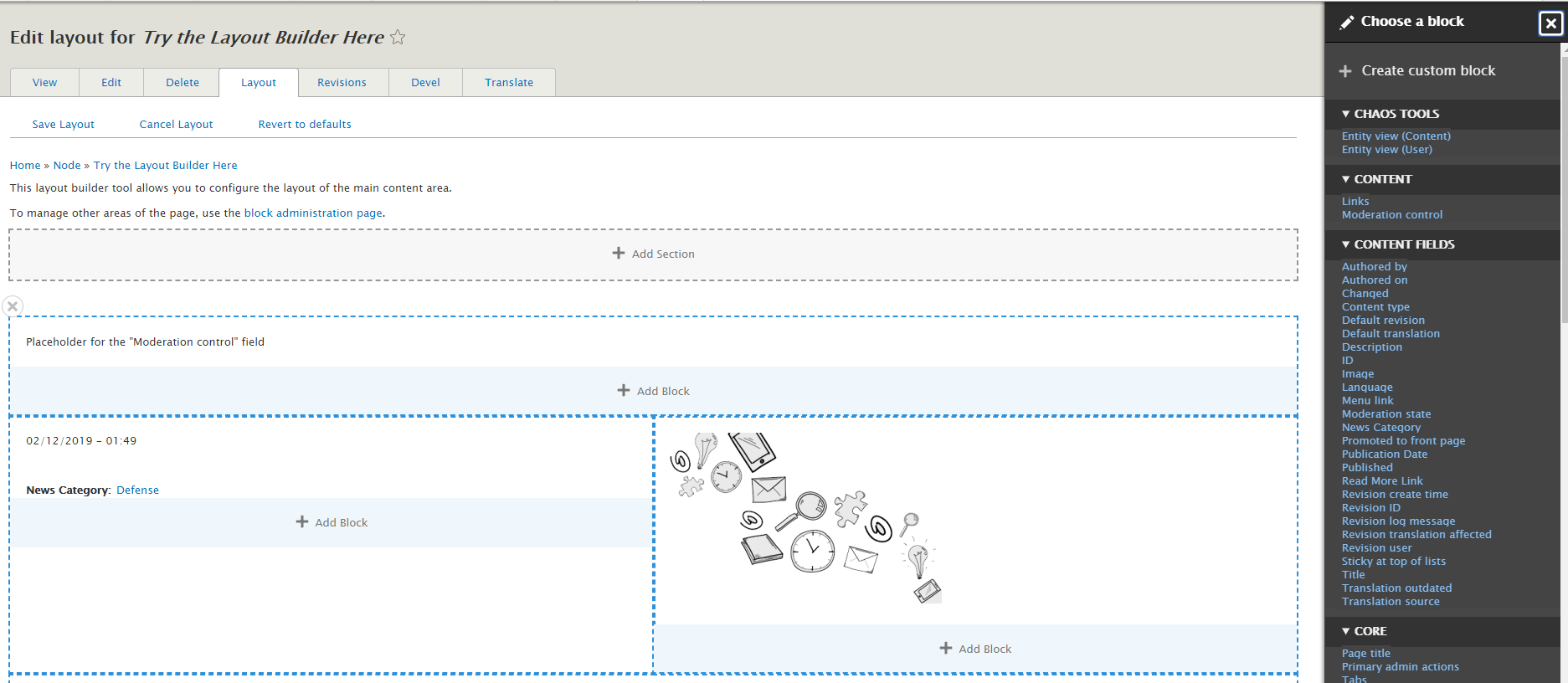Choose the Entity view (Content) block
1568x683 pixels.
(x=1396, y=136)
